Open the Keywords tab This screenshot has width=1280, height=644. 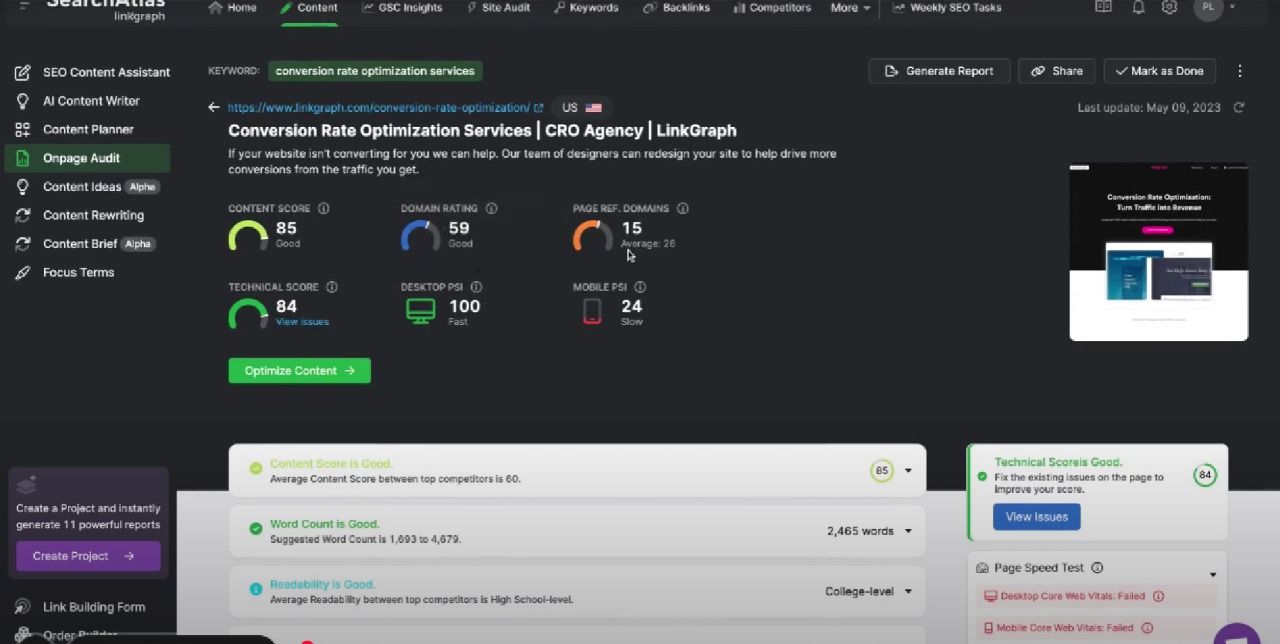(585, 8)
